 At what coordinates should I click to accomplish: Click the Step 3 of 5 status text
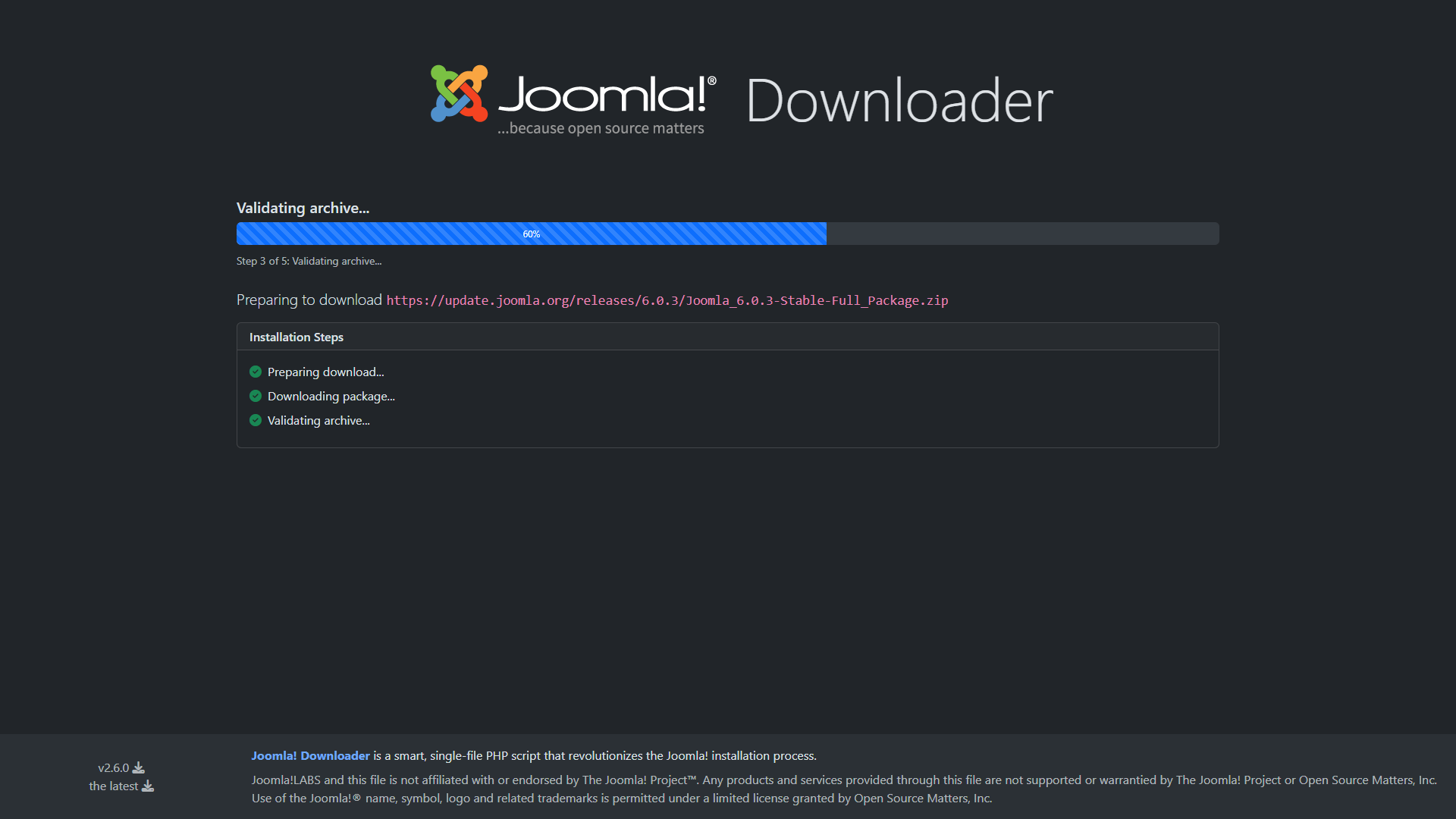pyautogui.click(x=309, y=261)
